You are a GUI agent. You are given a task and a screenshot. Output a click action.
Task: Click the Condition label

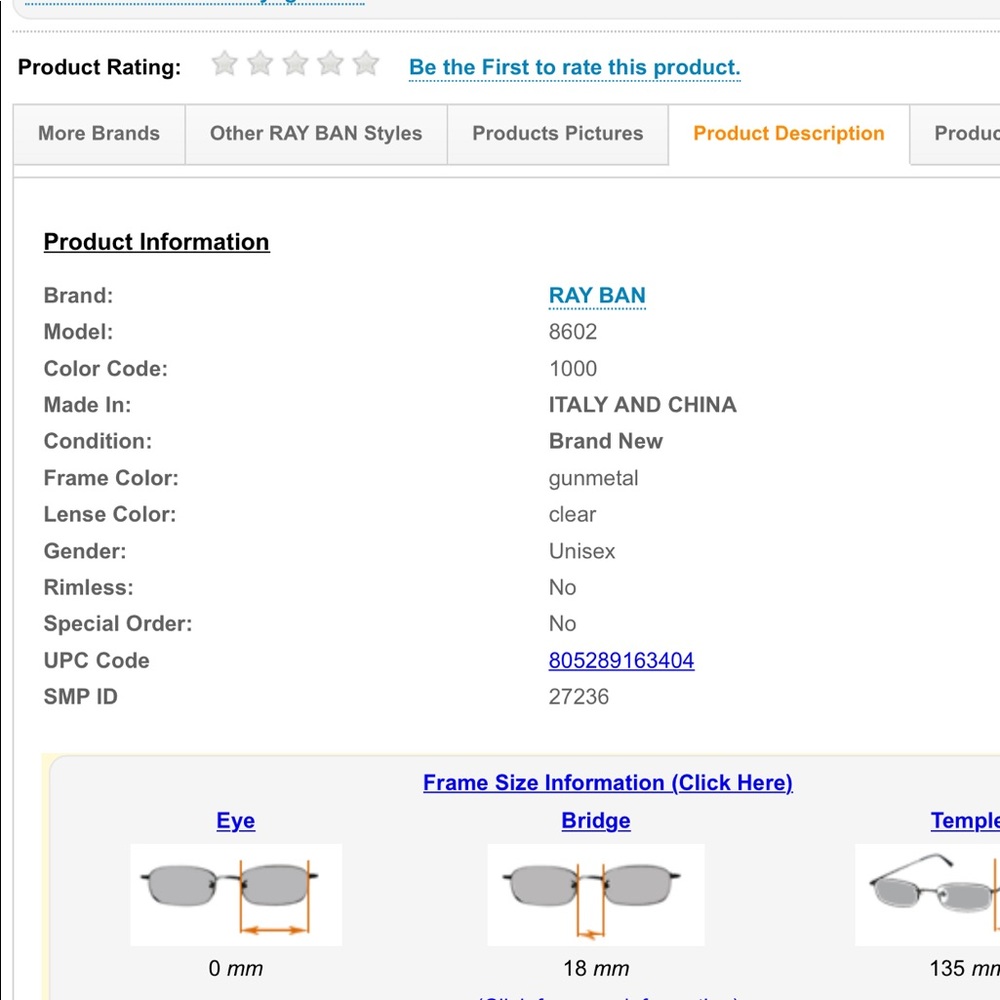98,441
